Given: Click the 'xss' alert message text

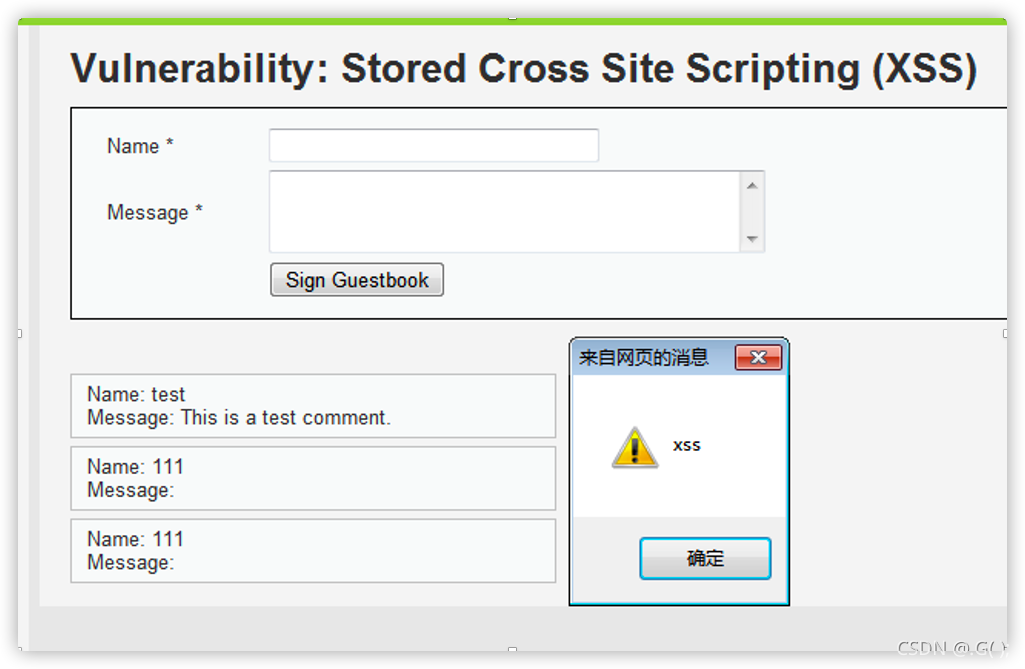Looking at the screenshot, I should (x=686, y=445).
